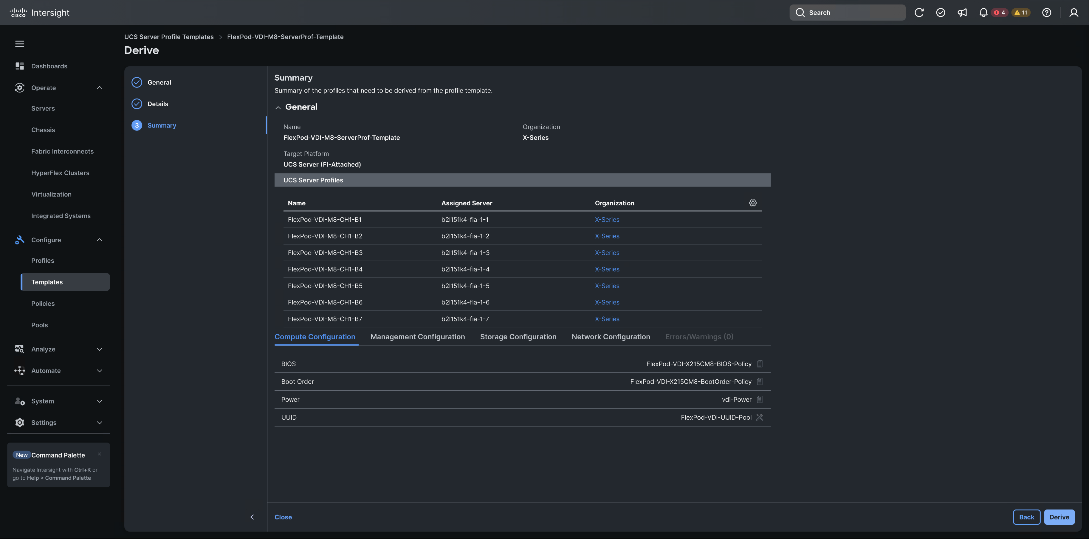This screenshot has height=539, width=1089.
Task: Expand the System menu section
Action: (99, 401)
